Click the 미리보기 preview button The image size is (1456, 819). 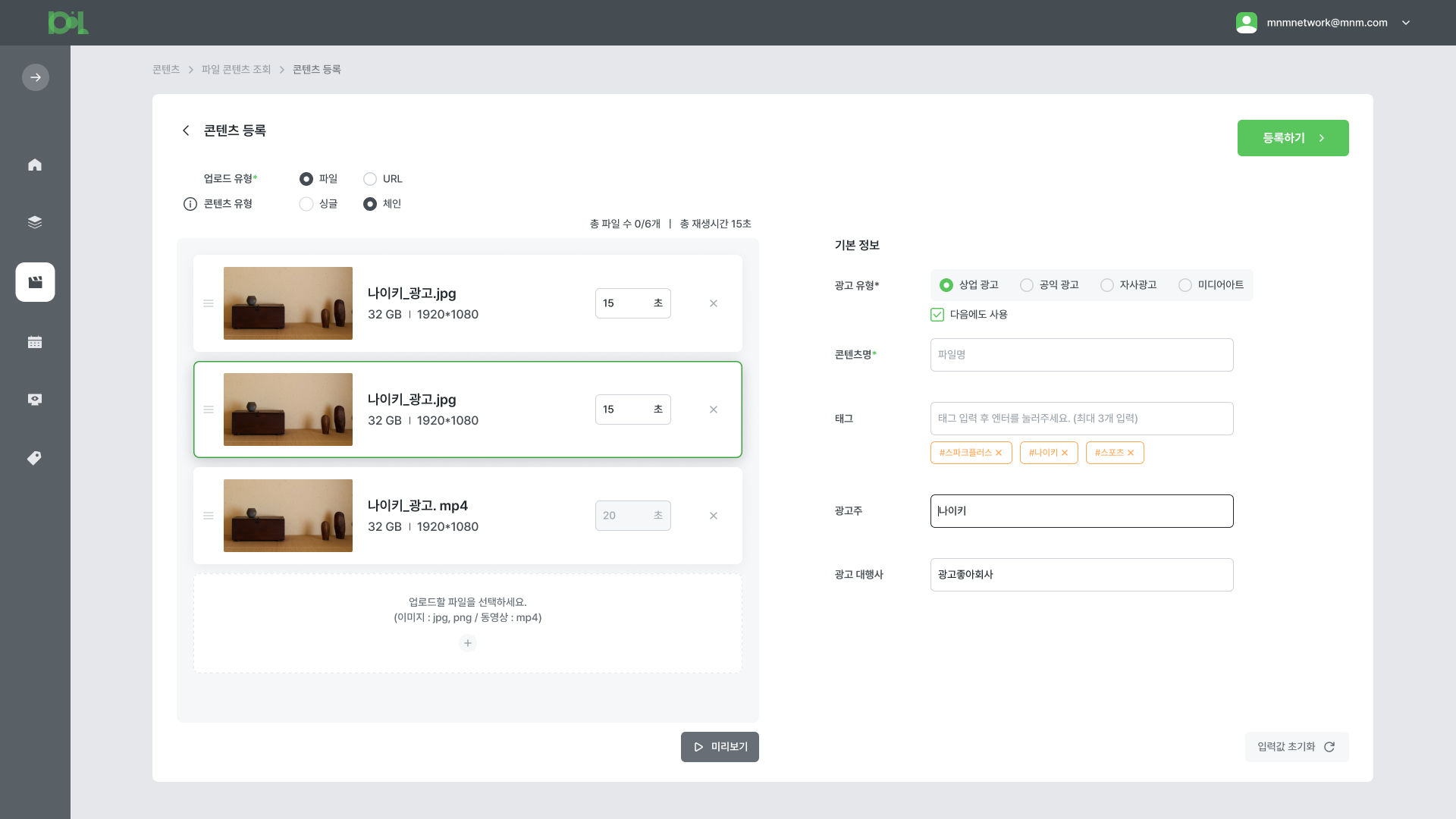point(720,747)
